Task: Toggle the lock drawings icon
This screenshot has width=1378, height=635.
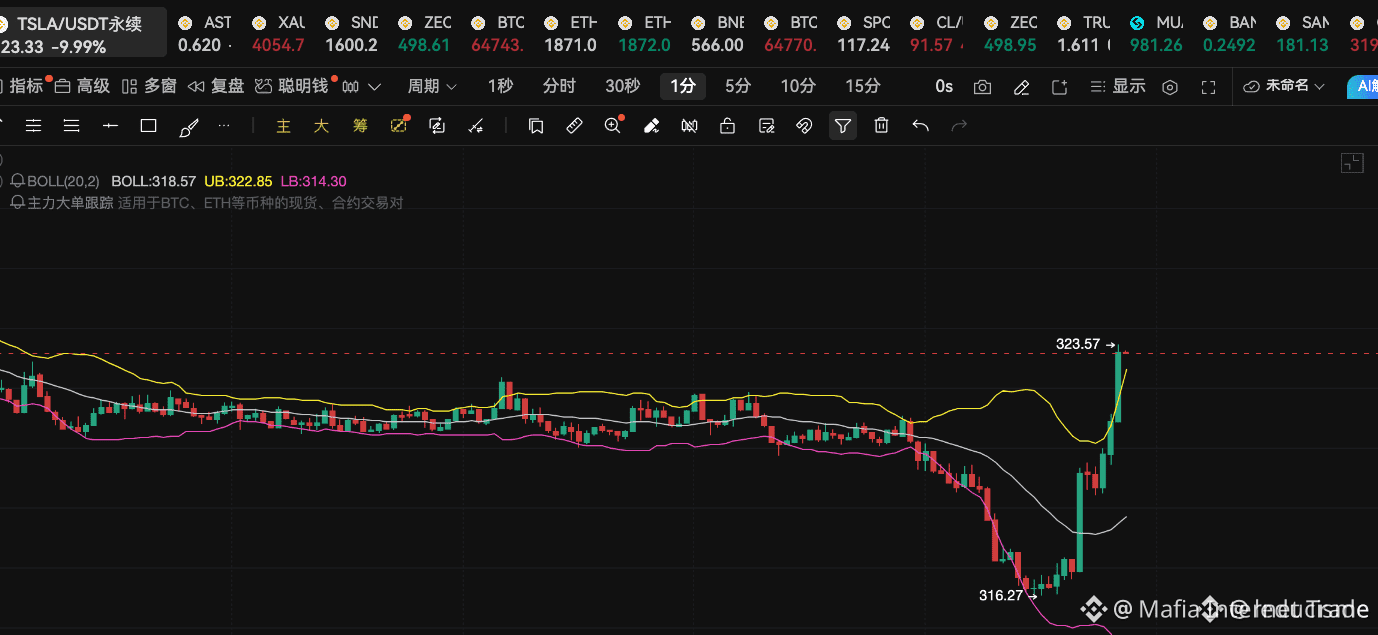Action: point(727,126)
